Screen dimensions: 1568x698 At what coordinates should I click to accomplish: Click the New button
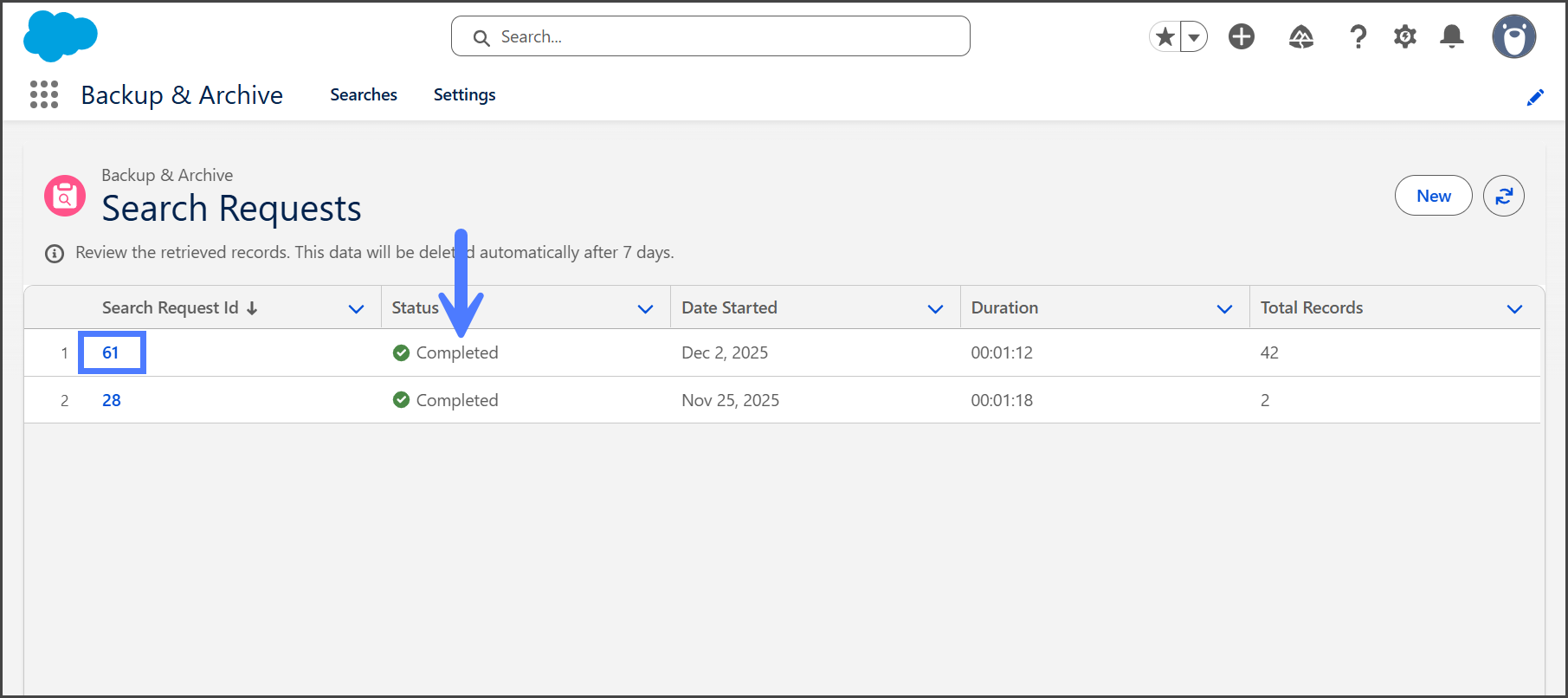1433,196
